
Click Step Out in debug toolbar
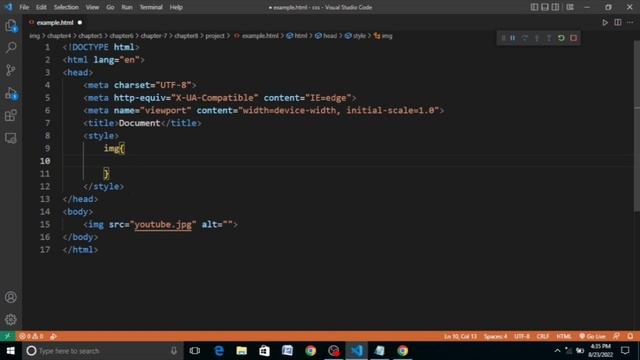549,38
